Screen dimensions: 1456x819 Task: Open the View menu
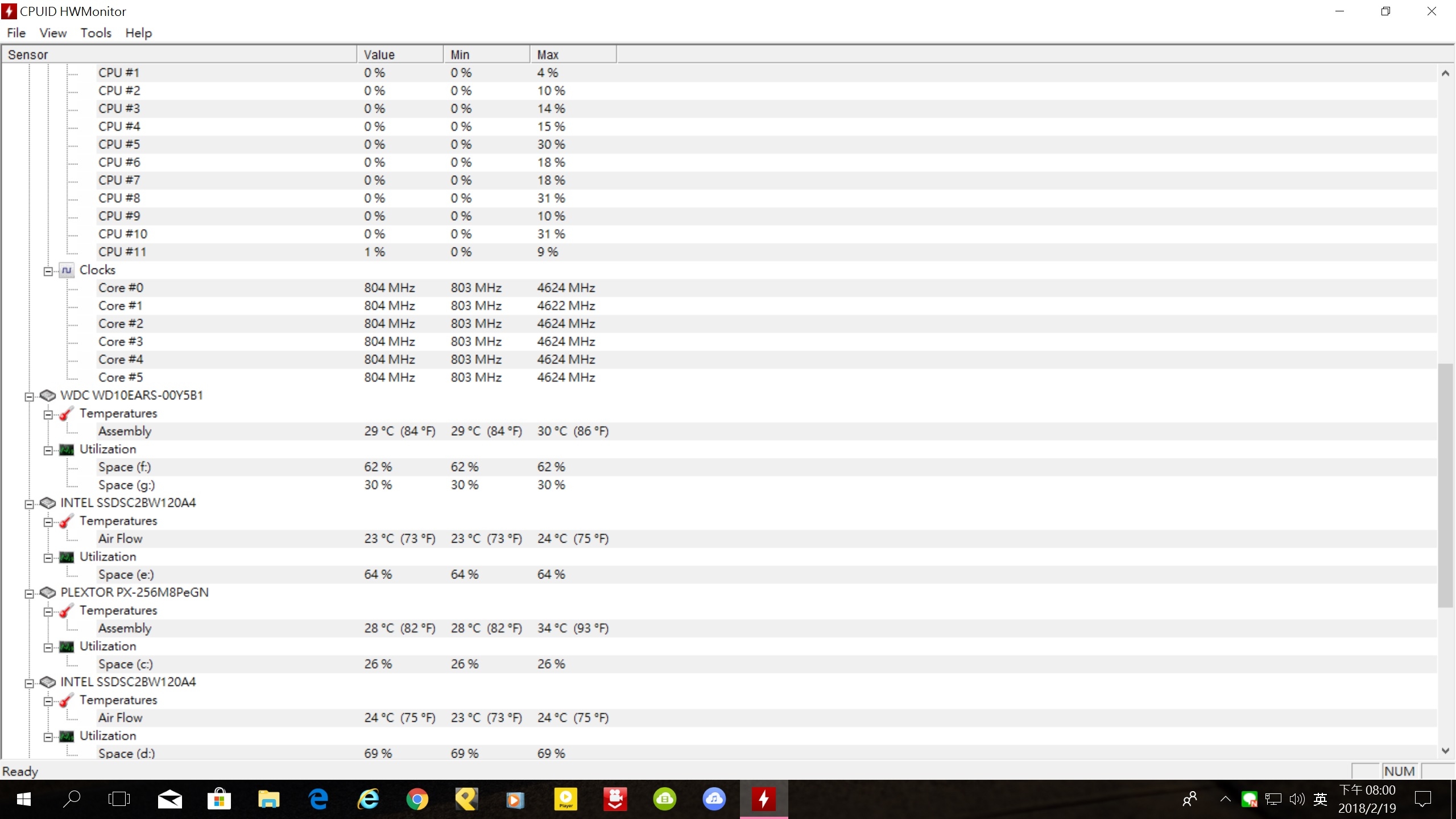[x=53, y=33]
